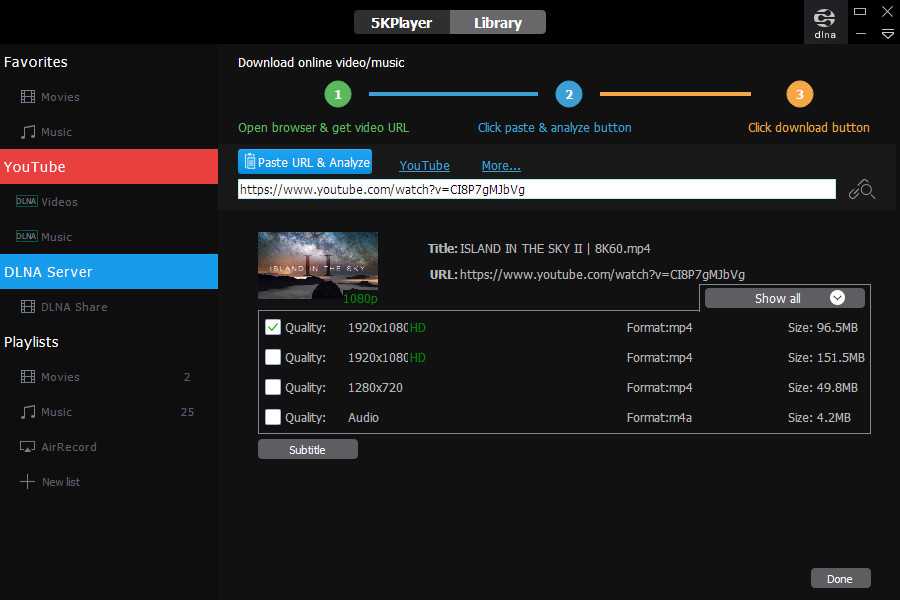Open the More... link
Image resolution: width=900 pixels, height=600 pixels.
pos(500,166)
